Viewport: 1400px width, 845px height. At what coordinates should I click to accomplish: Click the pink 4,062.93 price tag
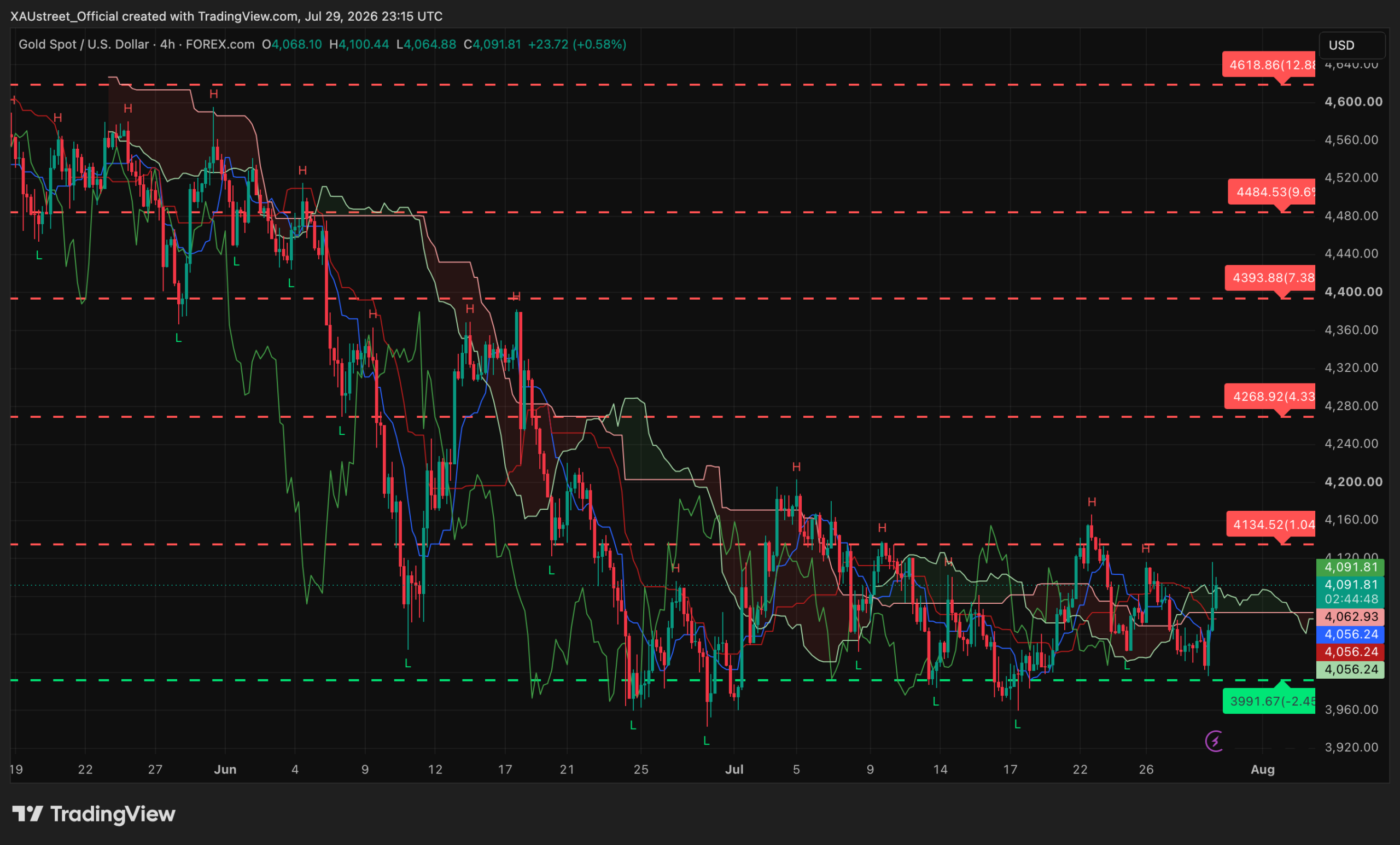pyautogui.click(x=1350, y=616)
